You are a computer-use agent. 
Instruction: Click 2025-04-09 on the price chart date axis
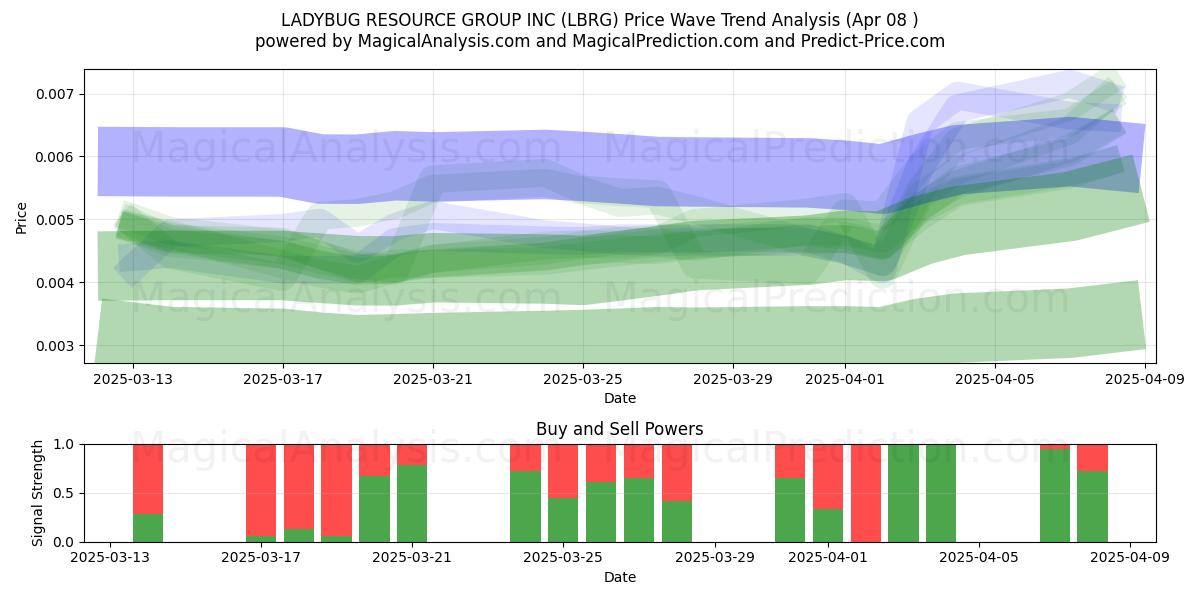[1145, 379]
